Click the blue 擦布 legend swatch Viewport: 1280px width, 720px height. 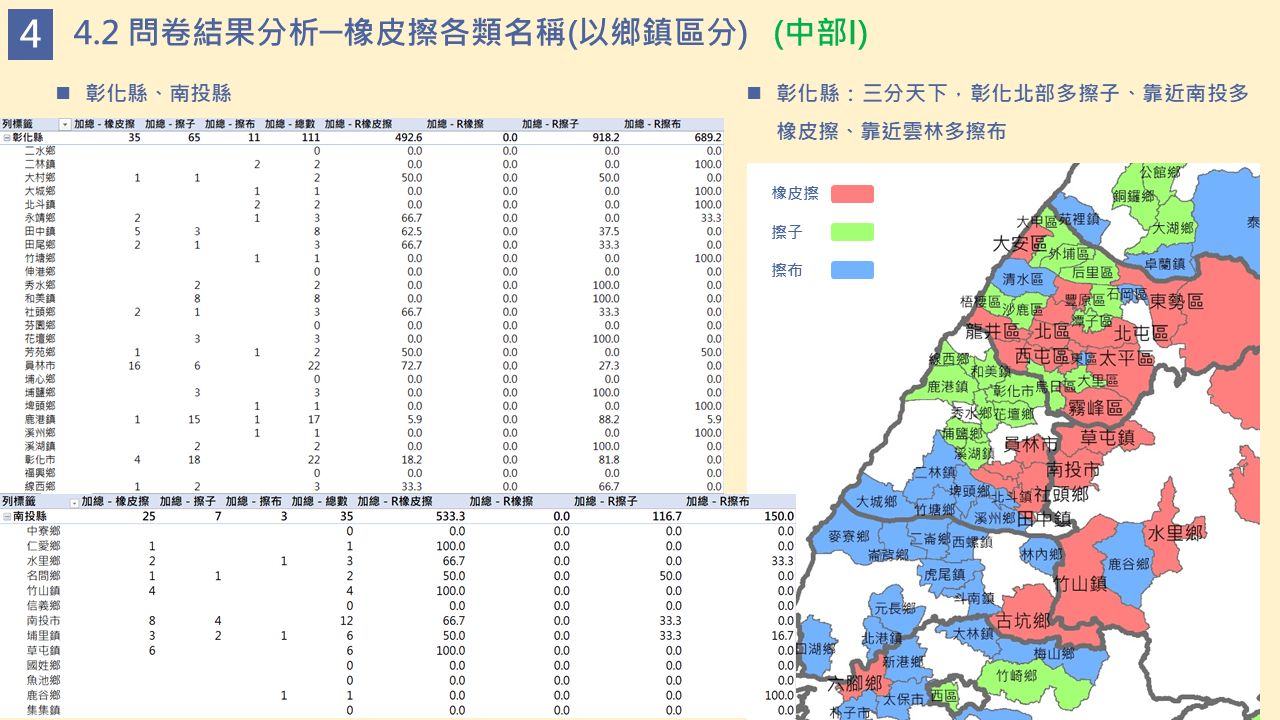[x=852, y=270]
